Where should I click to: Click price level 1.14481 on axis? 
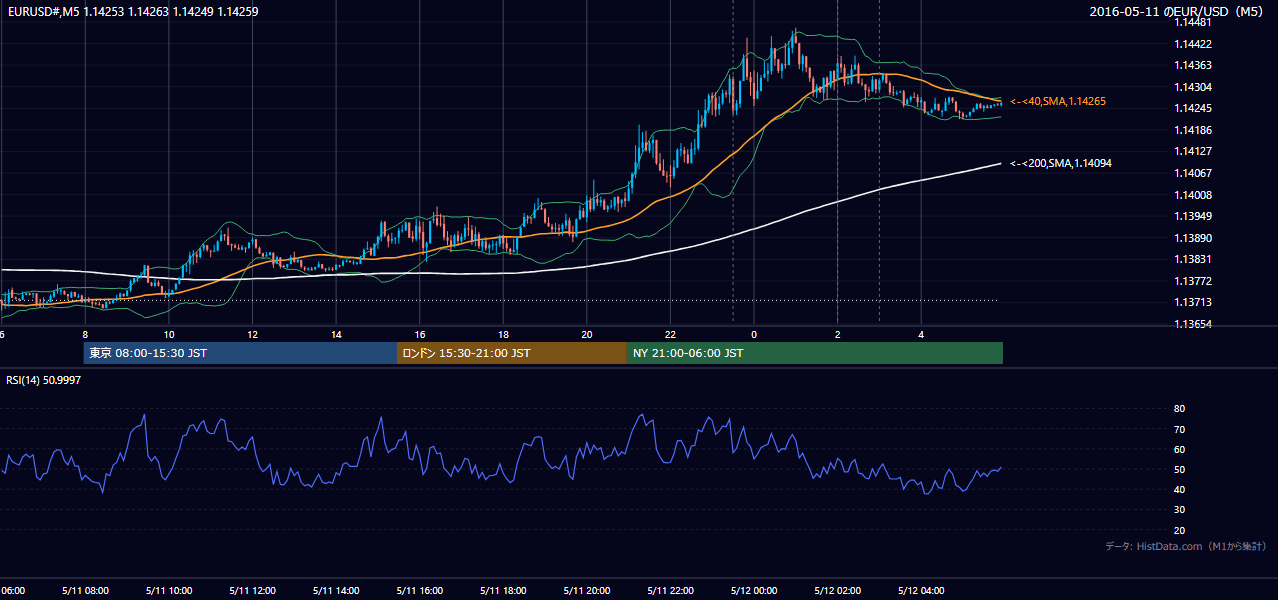(1193, 22)
